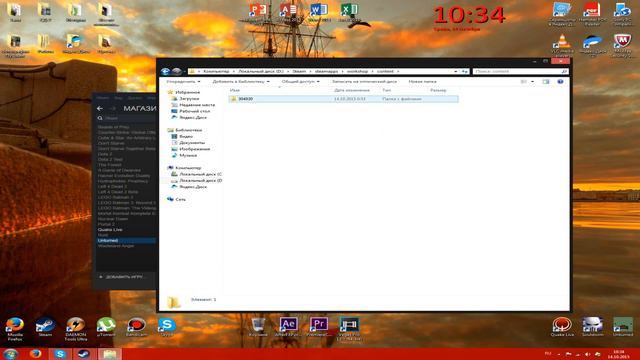
Task: Open the Vegas Pro desktop shortcut
Action: 349,328
